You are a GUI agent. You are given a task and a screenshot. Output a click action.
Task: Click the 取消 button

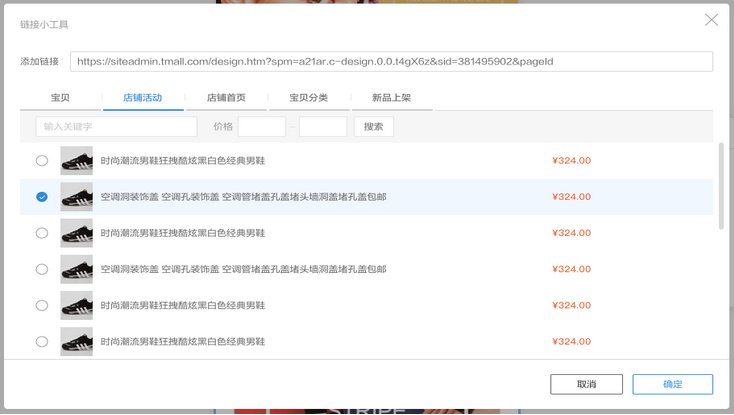587,385
